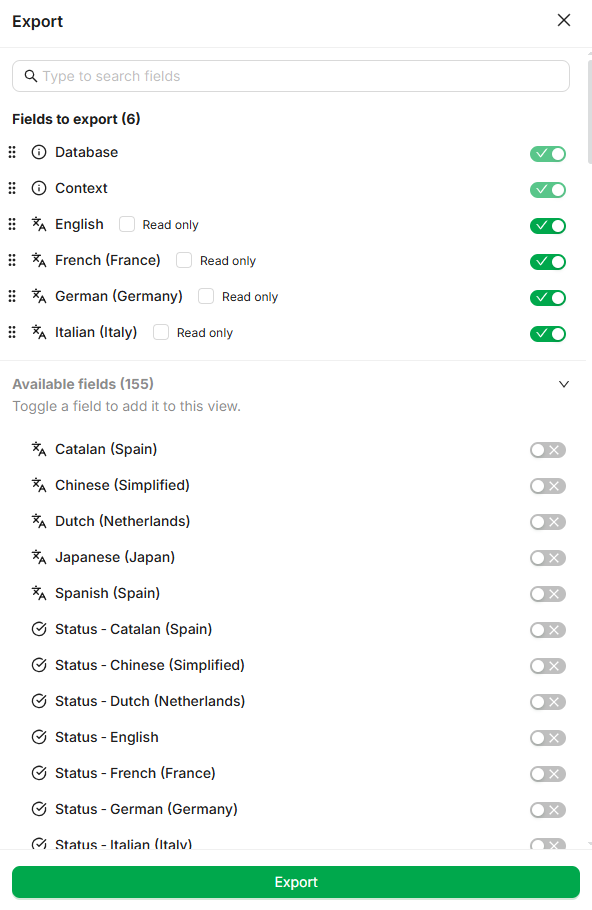Click the status check icon for Status - English

[x=39, y=737]
